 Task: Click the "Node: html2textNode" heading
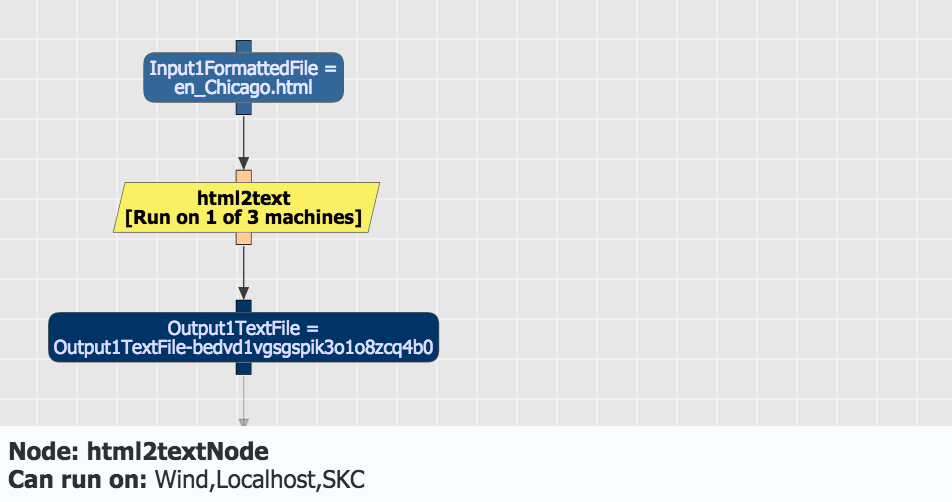click(x=139, y=451)
